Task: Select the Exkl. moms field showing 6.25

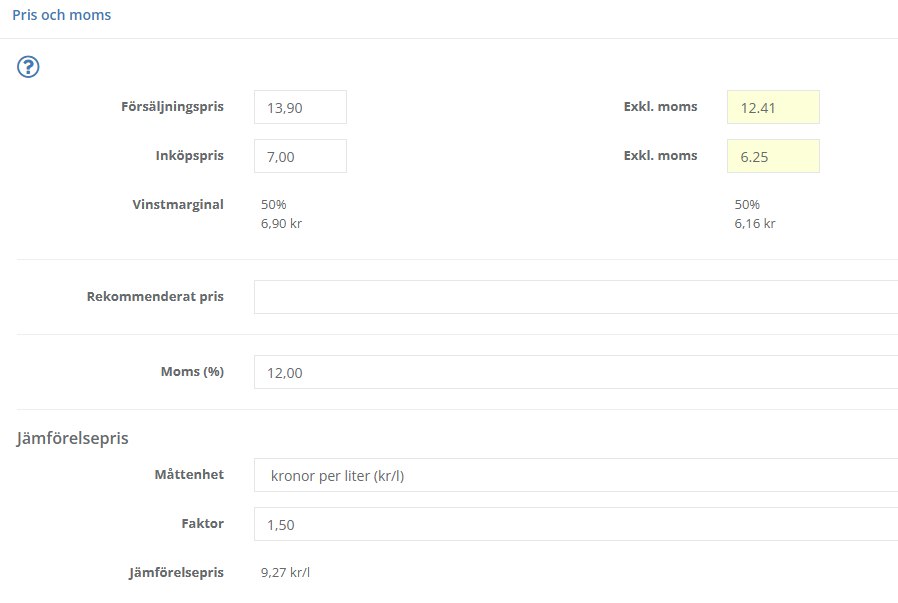Action: coord(773,156)
